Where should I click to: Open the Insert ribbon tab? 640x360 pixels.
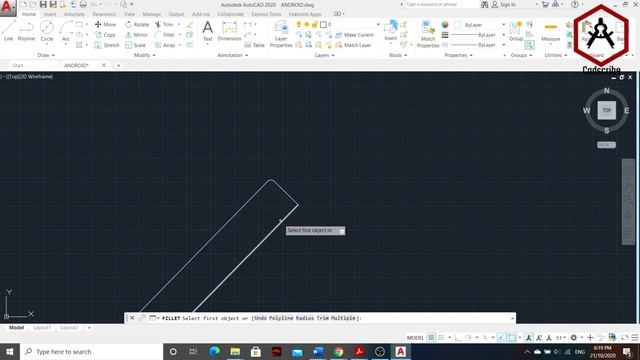pos(50,14)
